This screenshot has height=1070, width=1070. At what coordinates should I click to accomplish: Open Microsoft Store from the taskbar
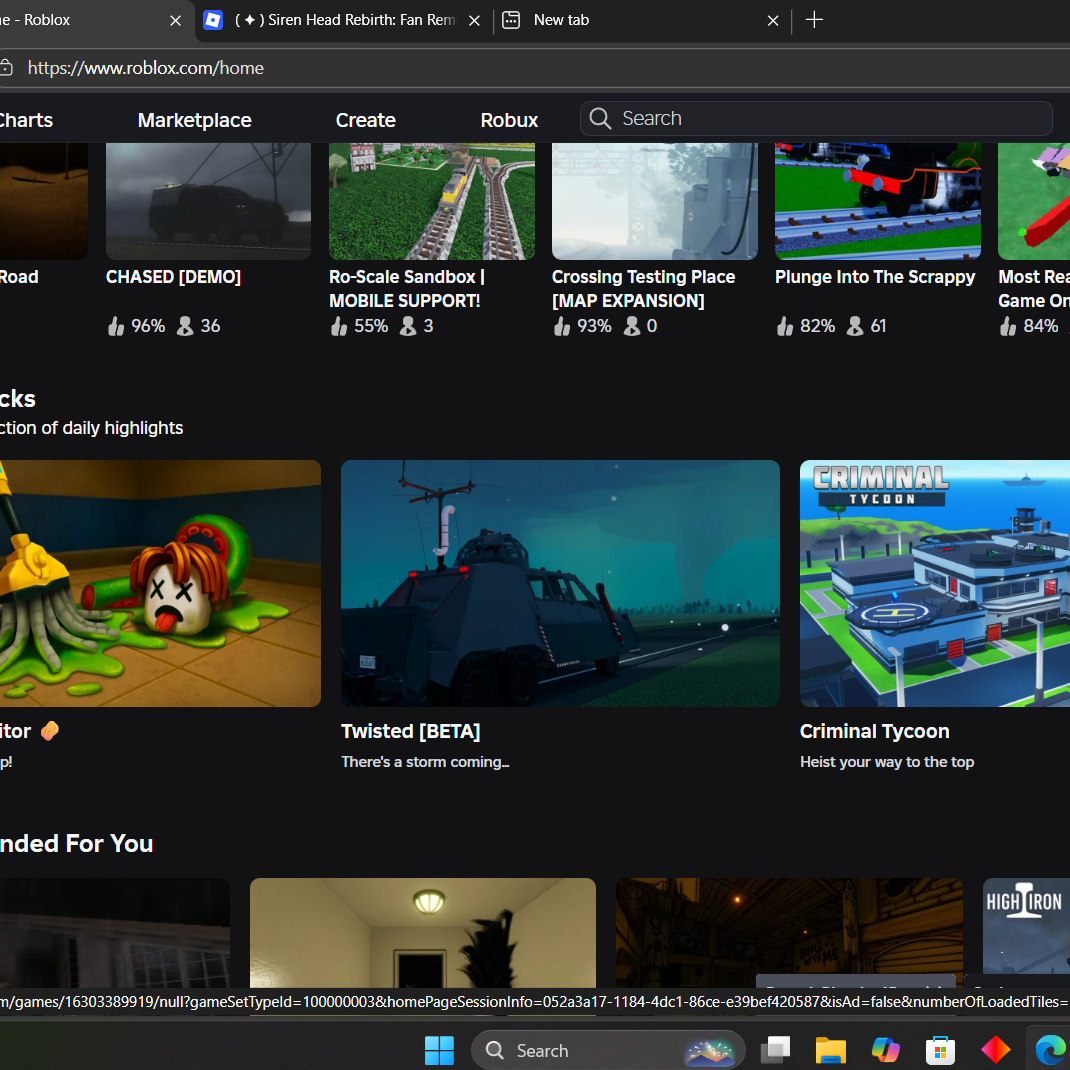(940, 1050)
